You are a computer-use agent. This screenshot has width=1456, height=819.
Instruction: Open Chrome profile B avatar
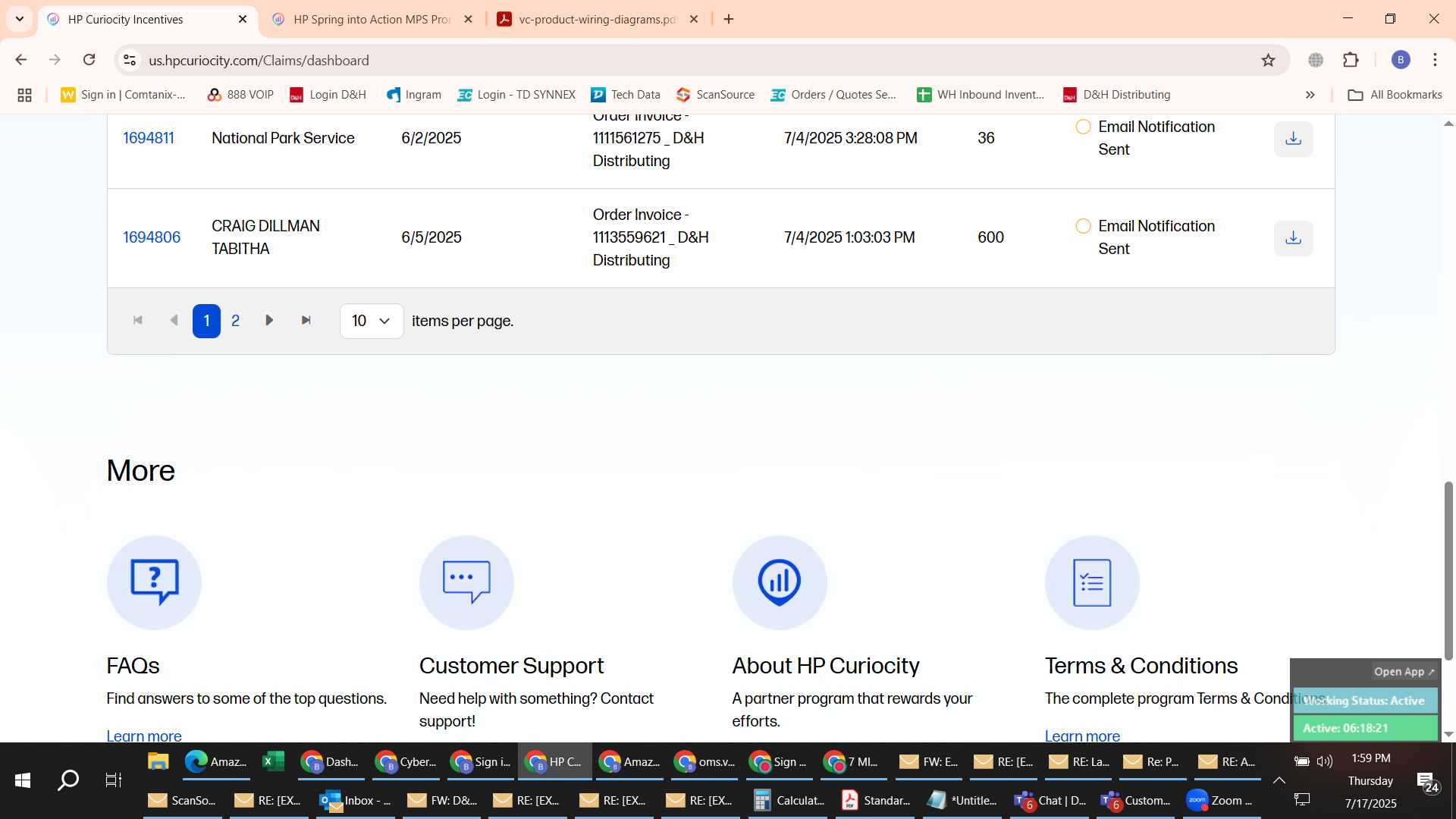(1401, 60)
